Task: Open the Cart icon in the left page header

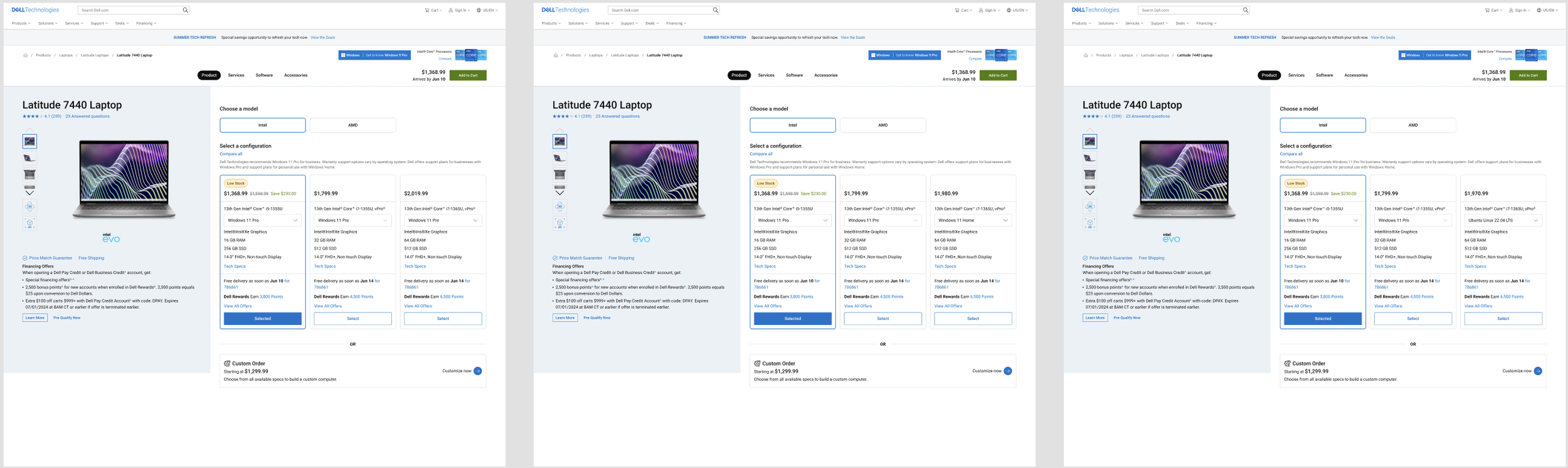Action: (x=427, y=10)
